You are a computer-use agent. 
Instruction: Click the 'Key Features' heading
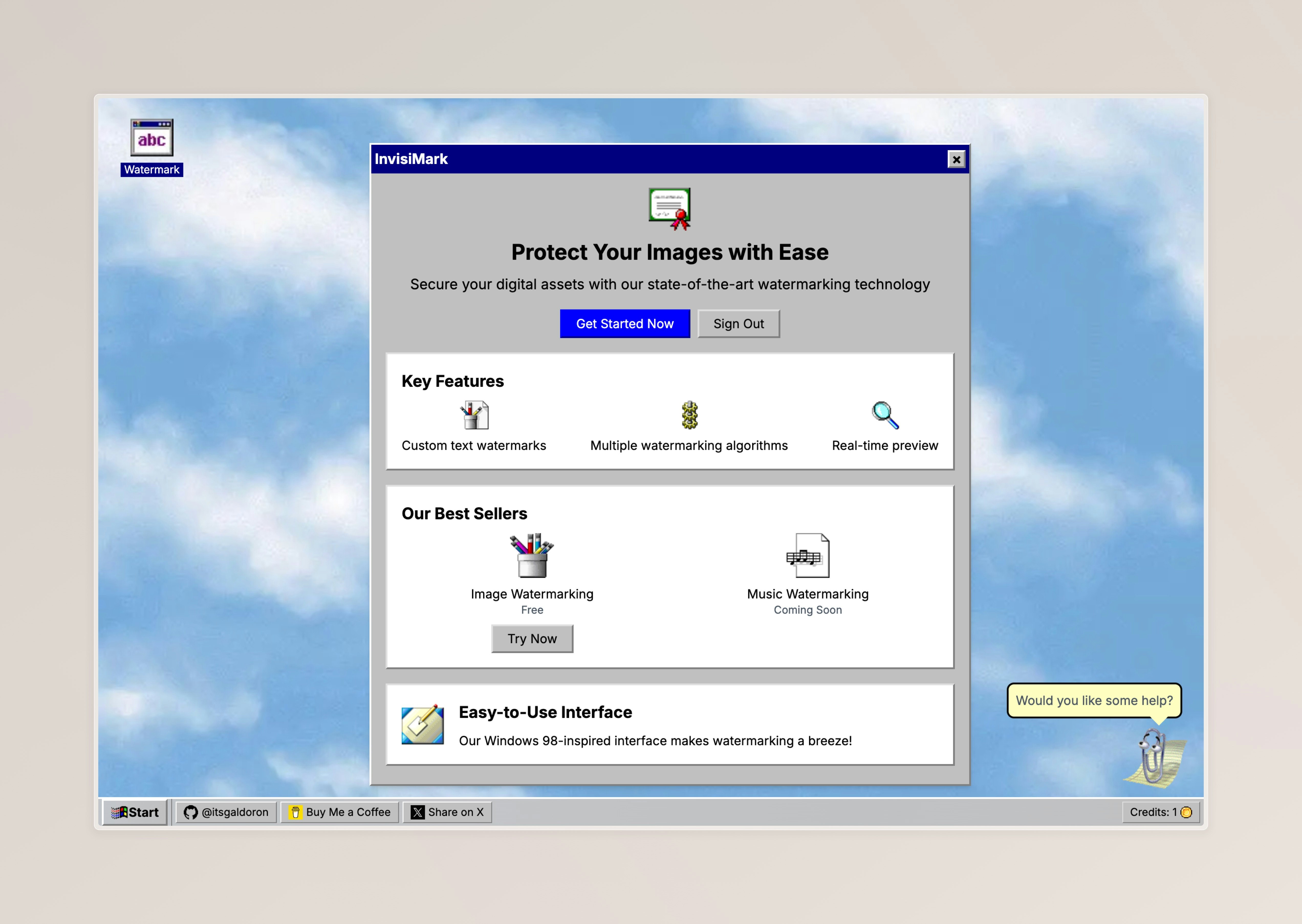(452, 381)
